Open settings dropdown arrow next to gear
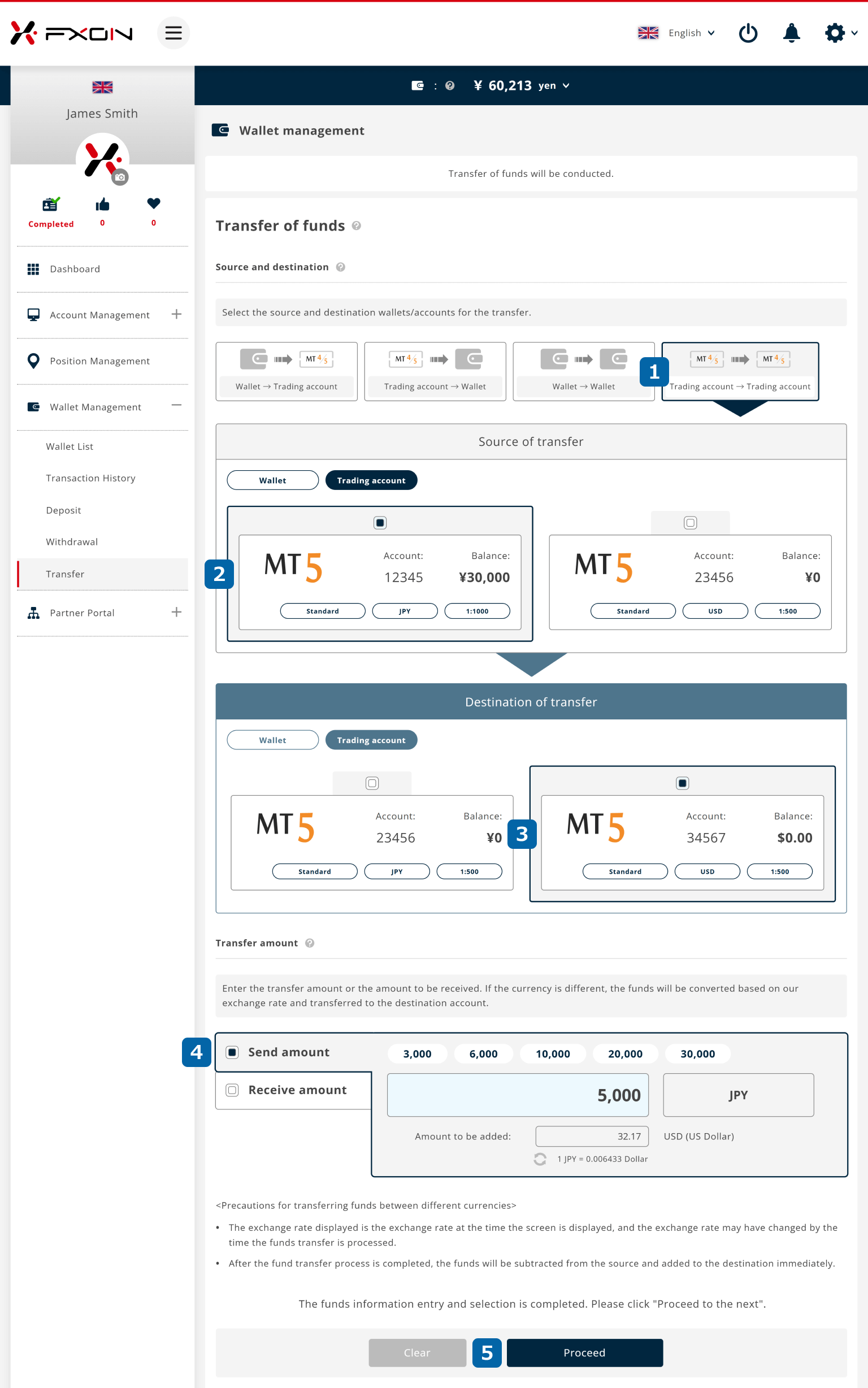This screenshot has height=1388, width=868. [854, 33]
